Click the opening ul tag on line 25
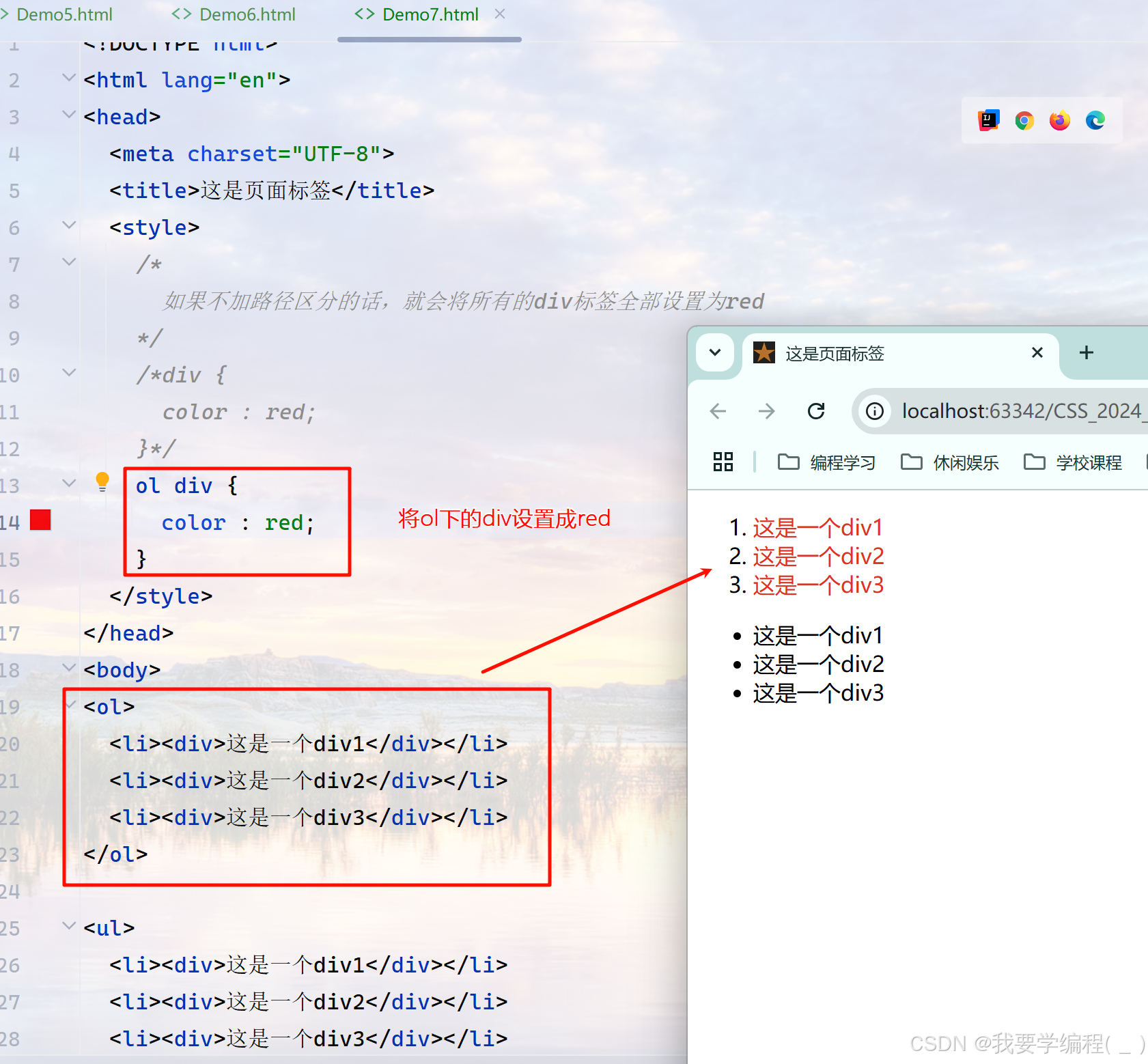 pos(109,928)
